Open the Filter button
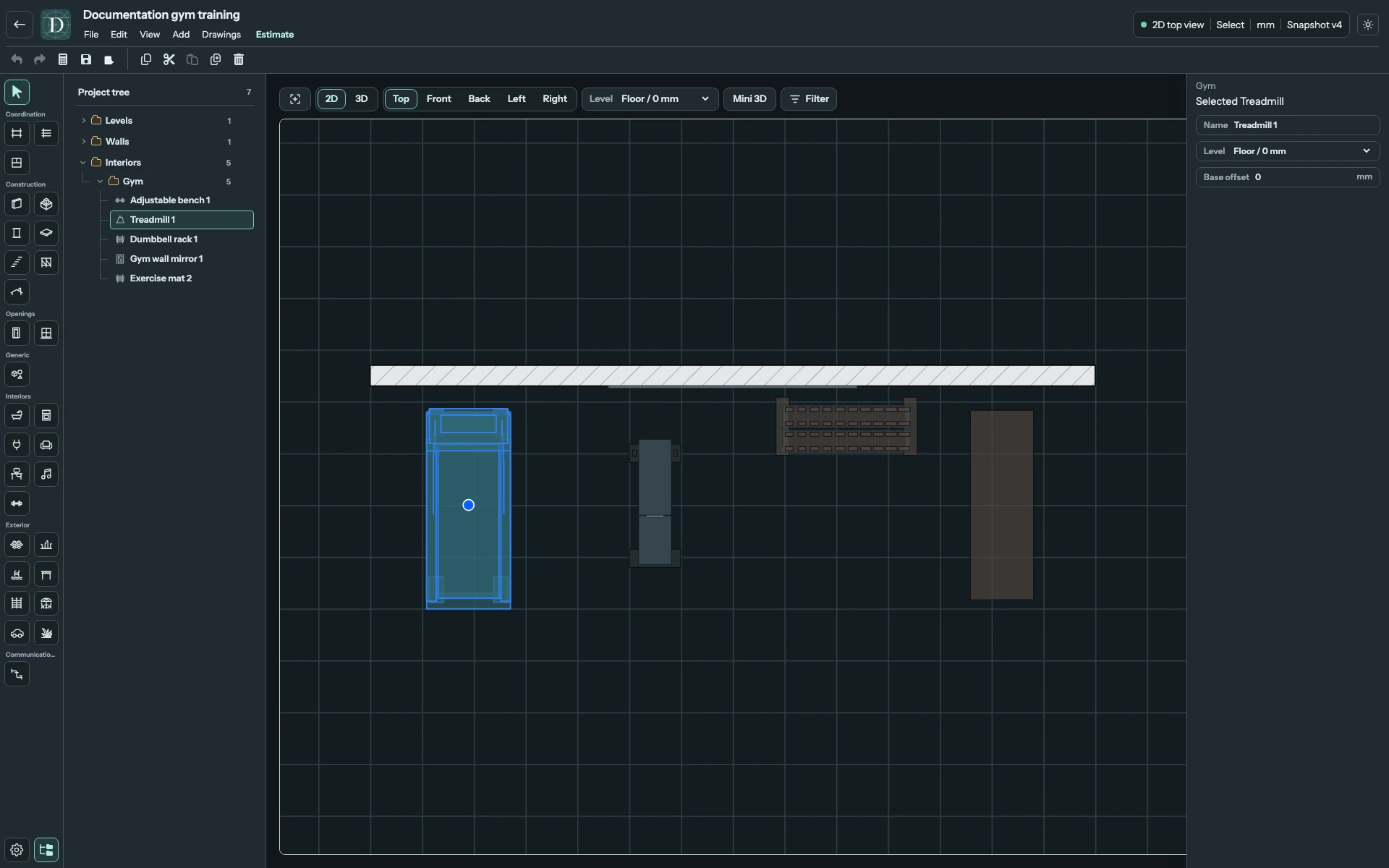1389x868 pixels. (809, 99)
